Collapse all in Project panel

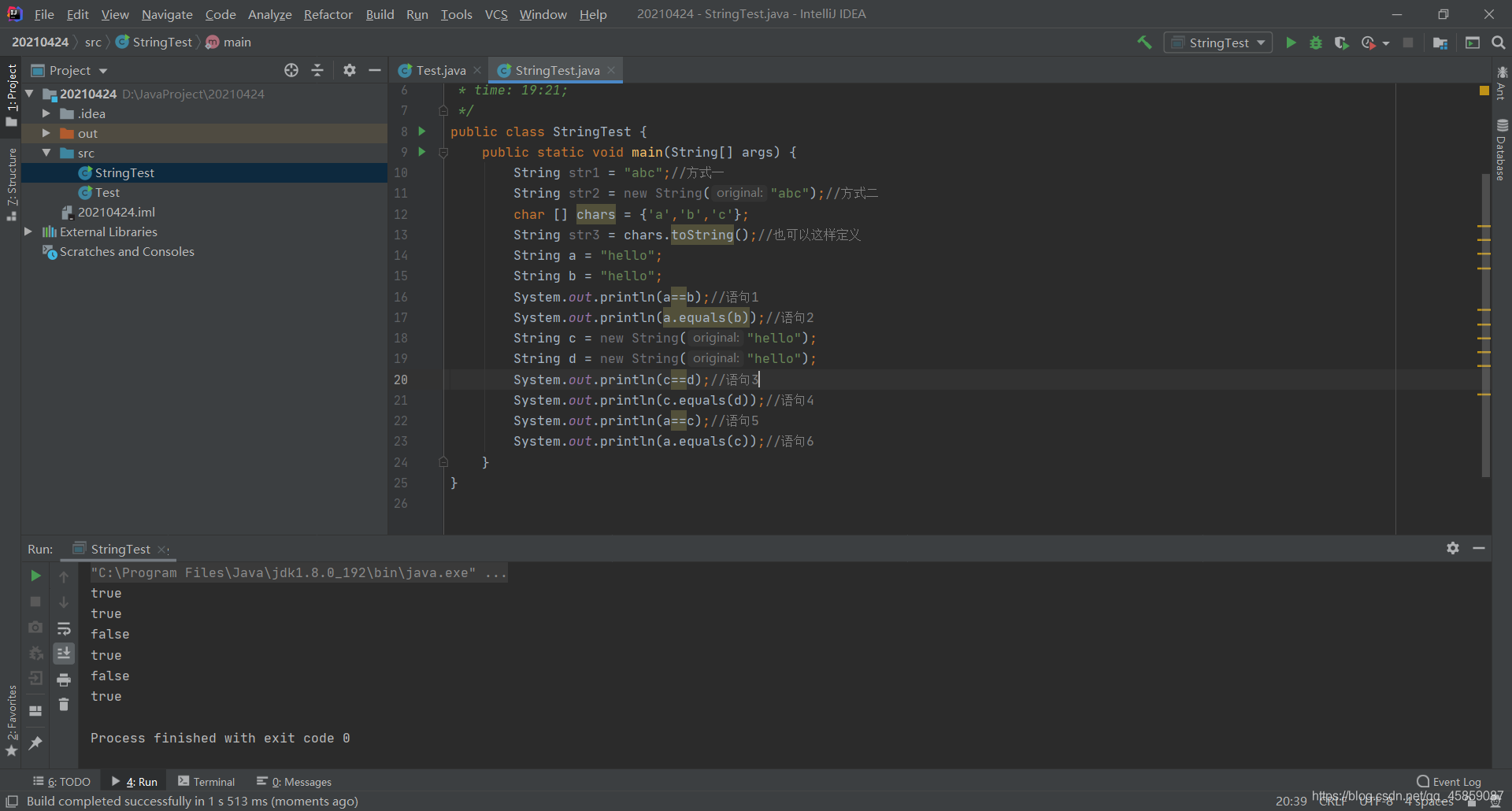[317, 70]
